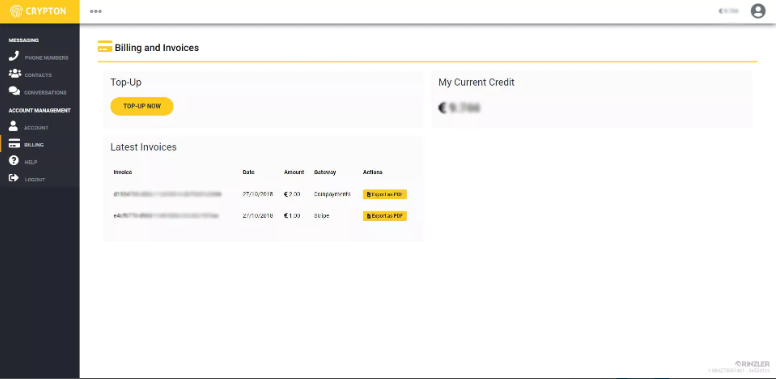Click the blurred credit balance in top bar

[x=728, y=11]
